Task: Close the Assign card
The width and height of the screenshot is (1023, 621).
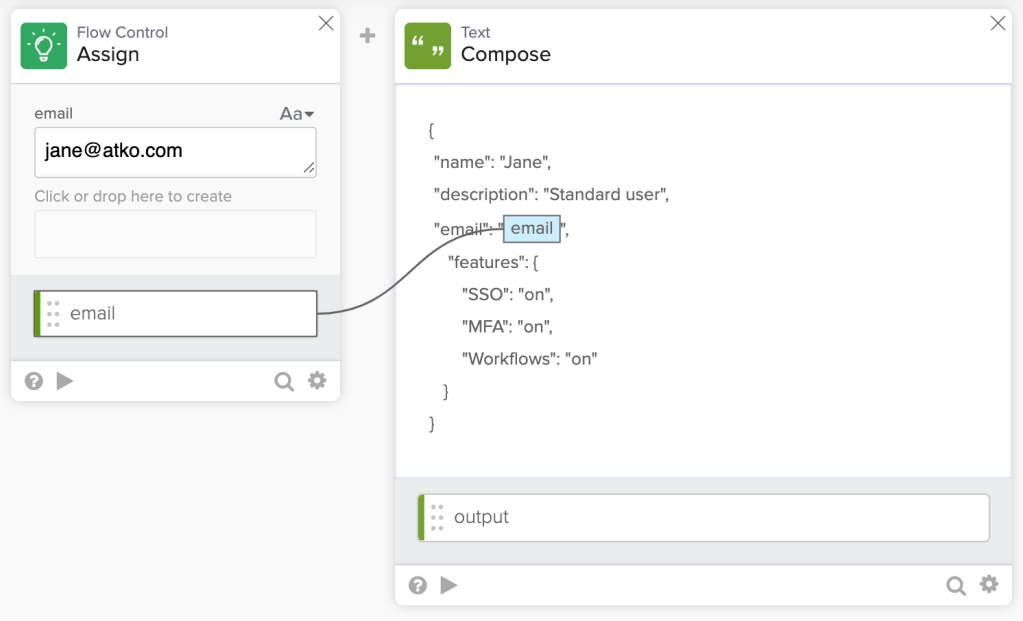Action: [x=325, y=22]
